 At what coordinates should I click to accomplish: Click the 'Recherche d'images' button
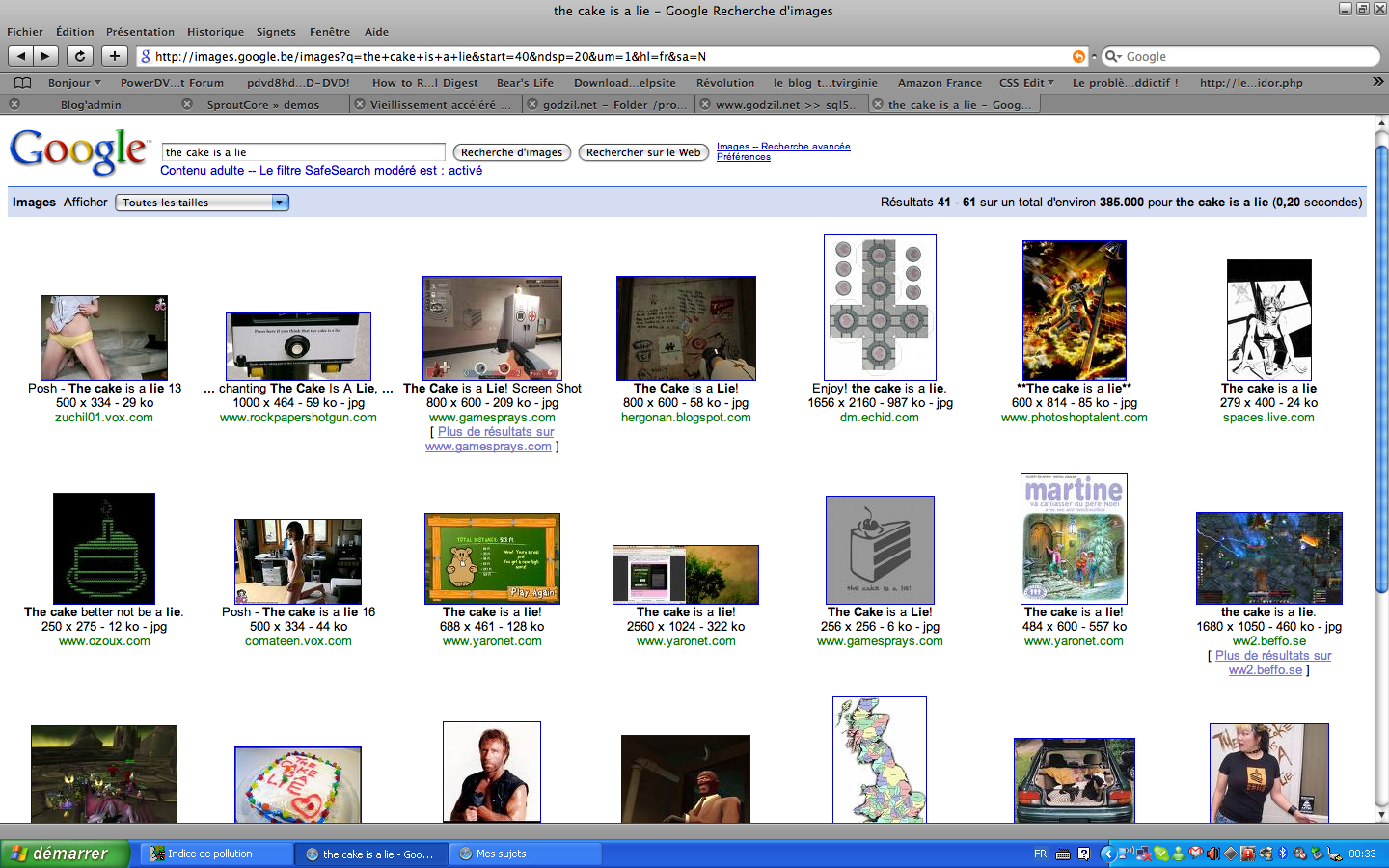click(511, 152)
